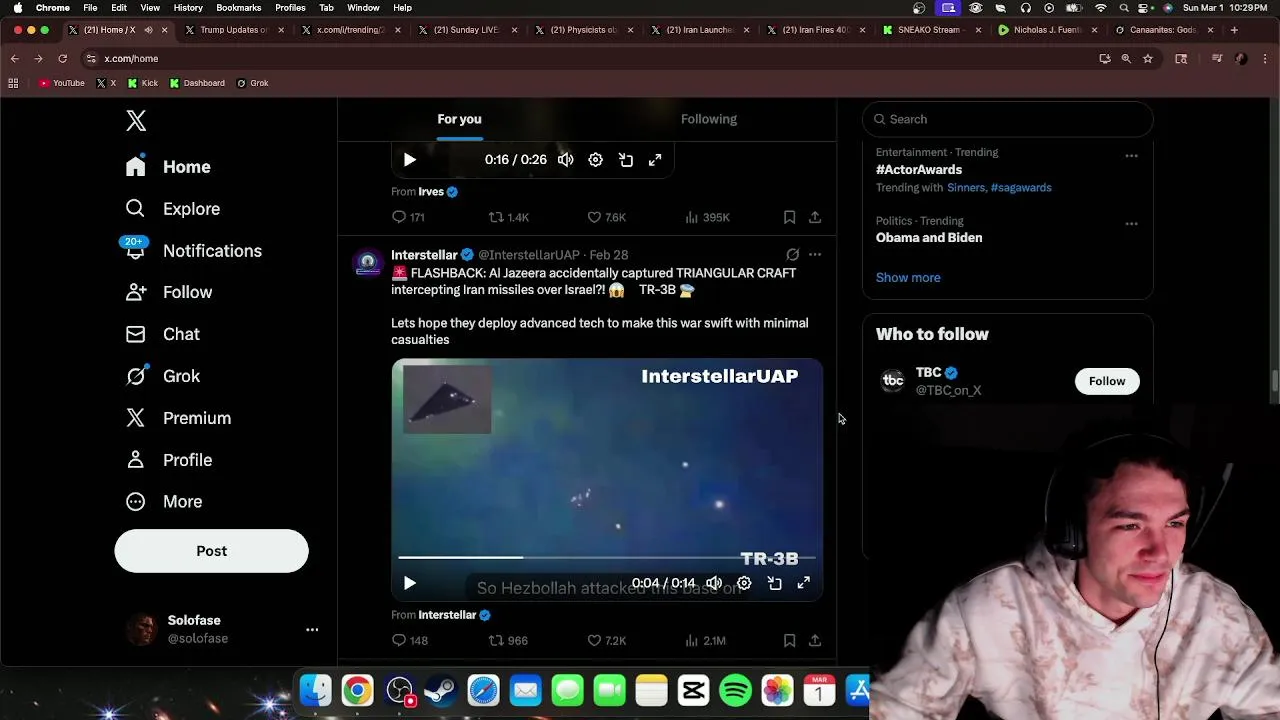Enter fullscreen on TR-3B video
This screenshot has height=720, width=1280.
[x=803, y=583]
